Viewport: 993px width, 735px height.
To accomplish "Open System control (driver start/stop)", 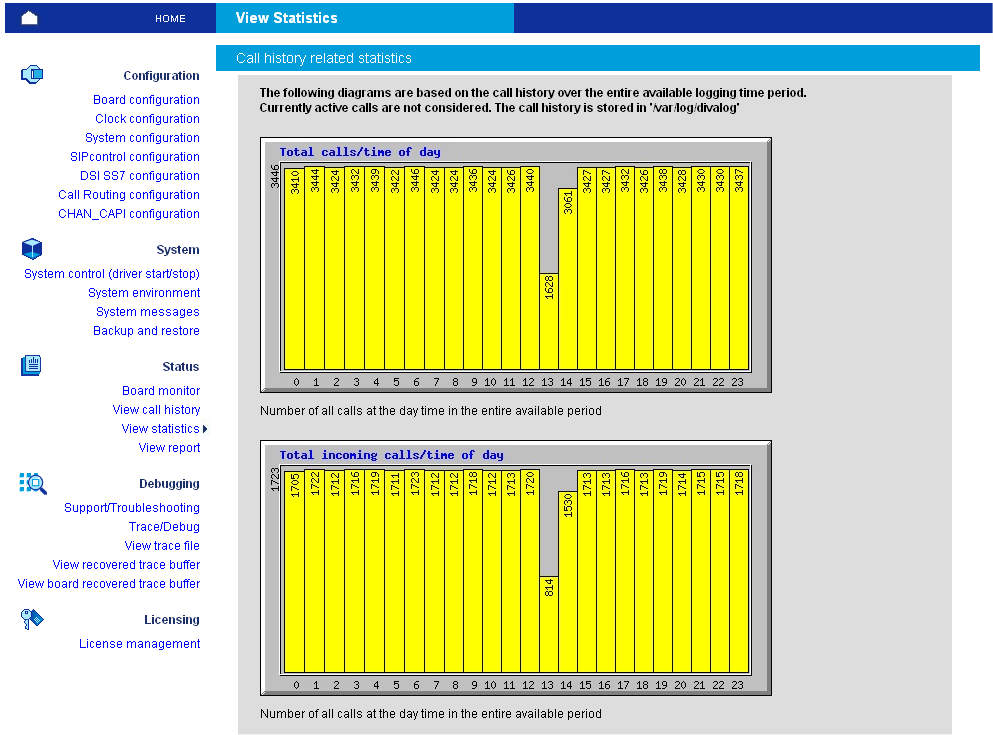I will 112,274.
